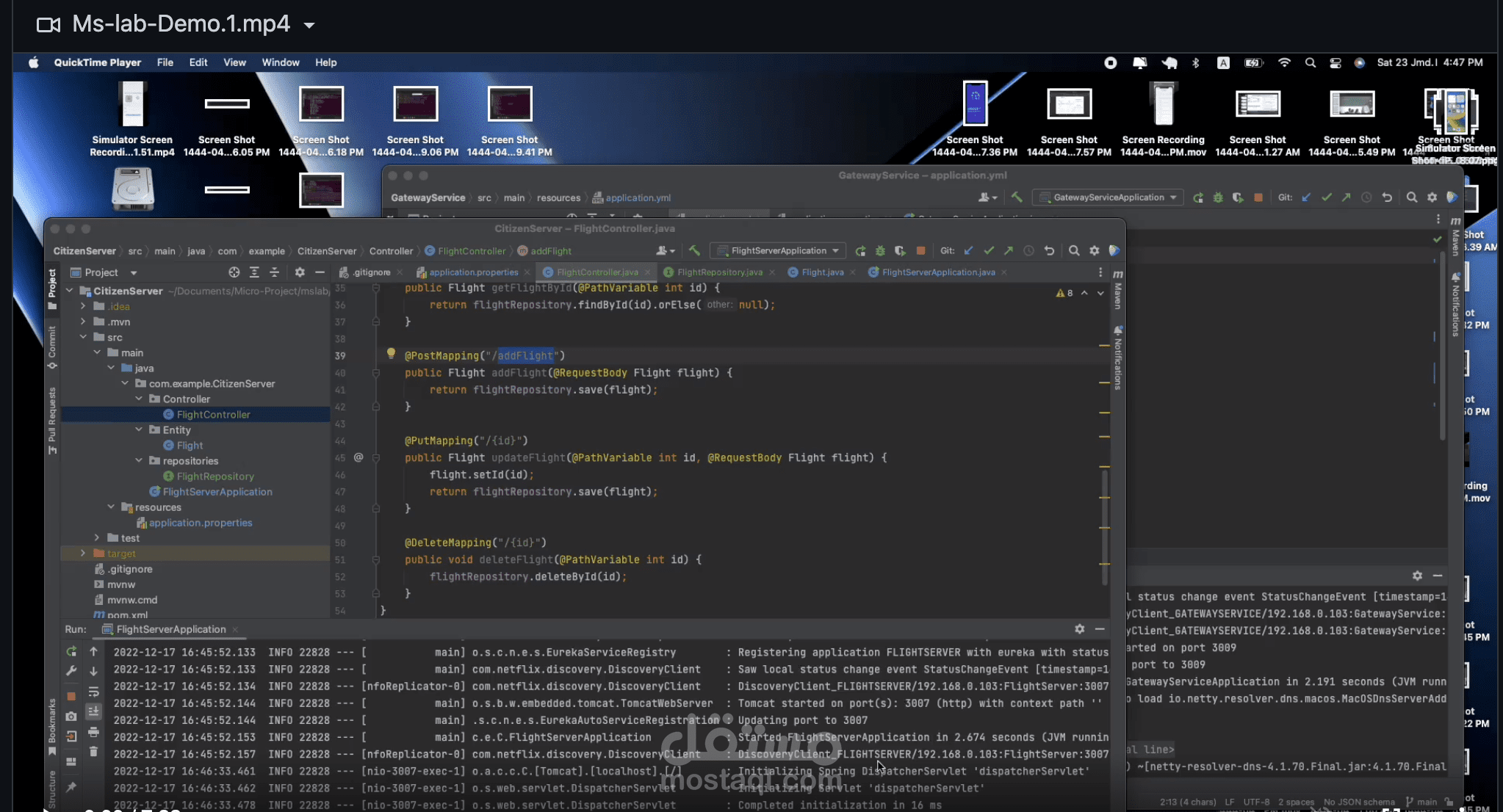Click the editor vertical scrollbar thumb

click(1104, 527)
